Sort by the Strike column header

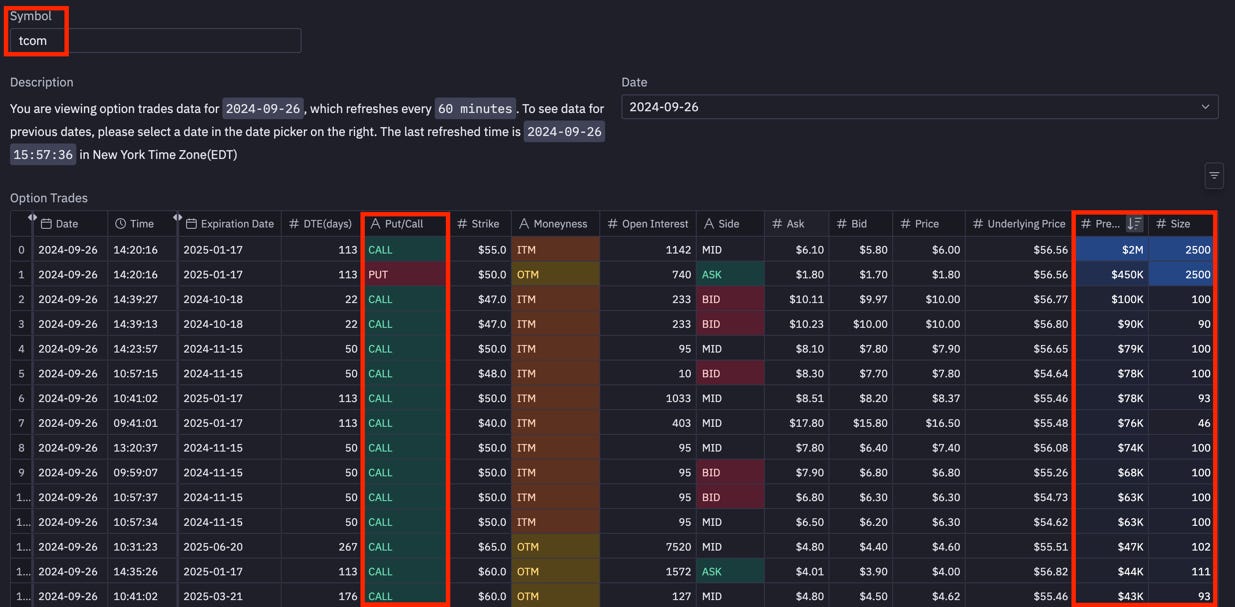[480, 224]
